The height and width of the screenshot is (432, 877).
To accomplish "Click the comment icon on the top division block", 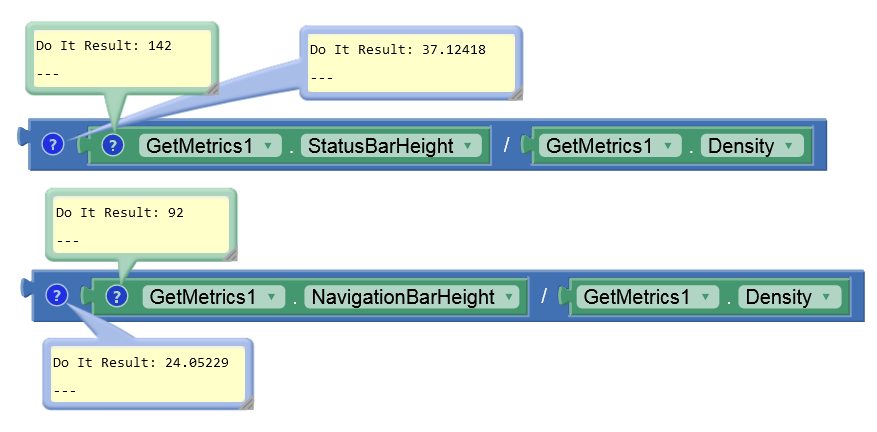I will (x=53, y=145).
